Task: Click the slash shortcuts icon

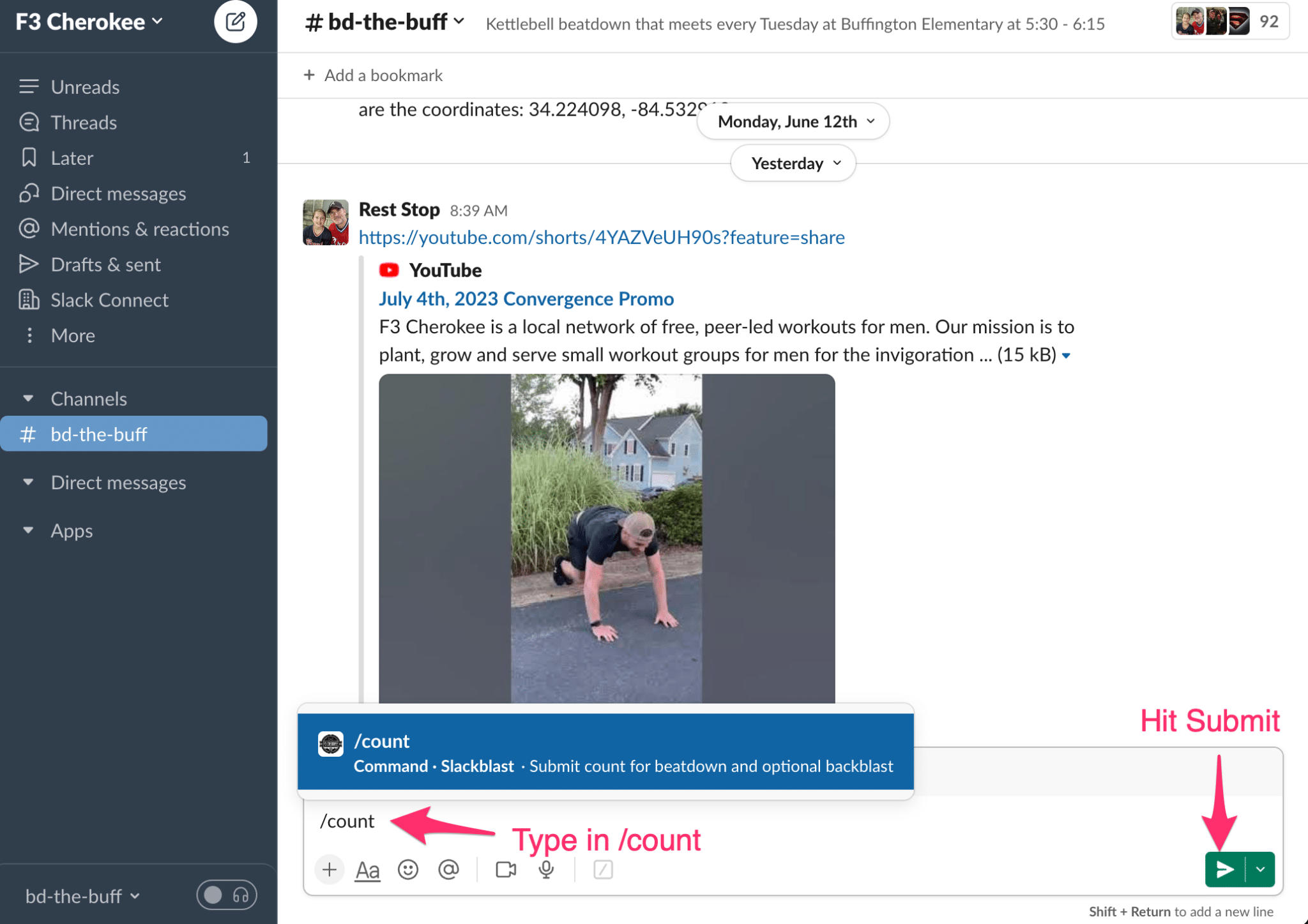Action: point(602,870)
